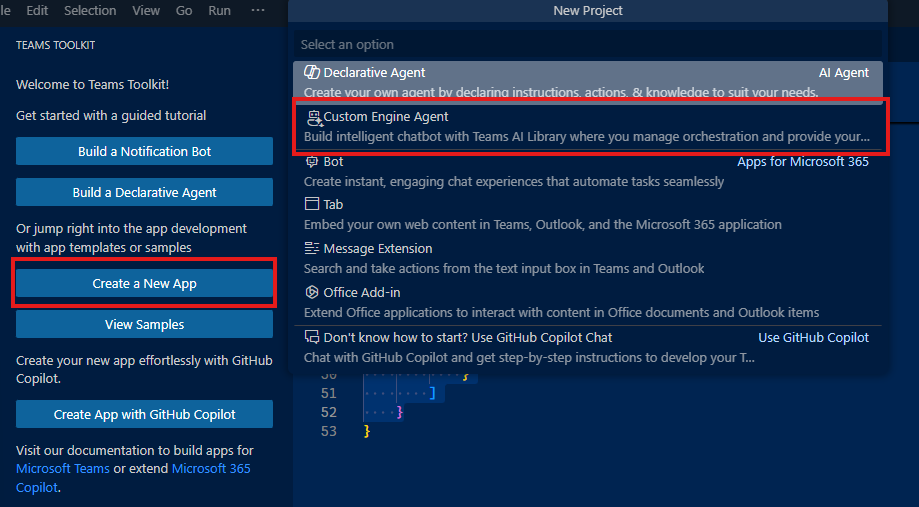Viewport: 919px width, 507px height.
Task: Click the Apps for Microsoft 365 label
Action: point(803,162)
